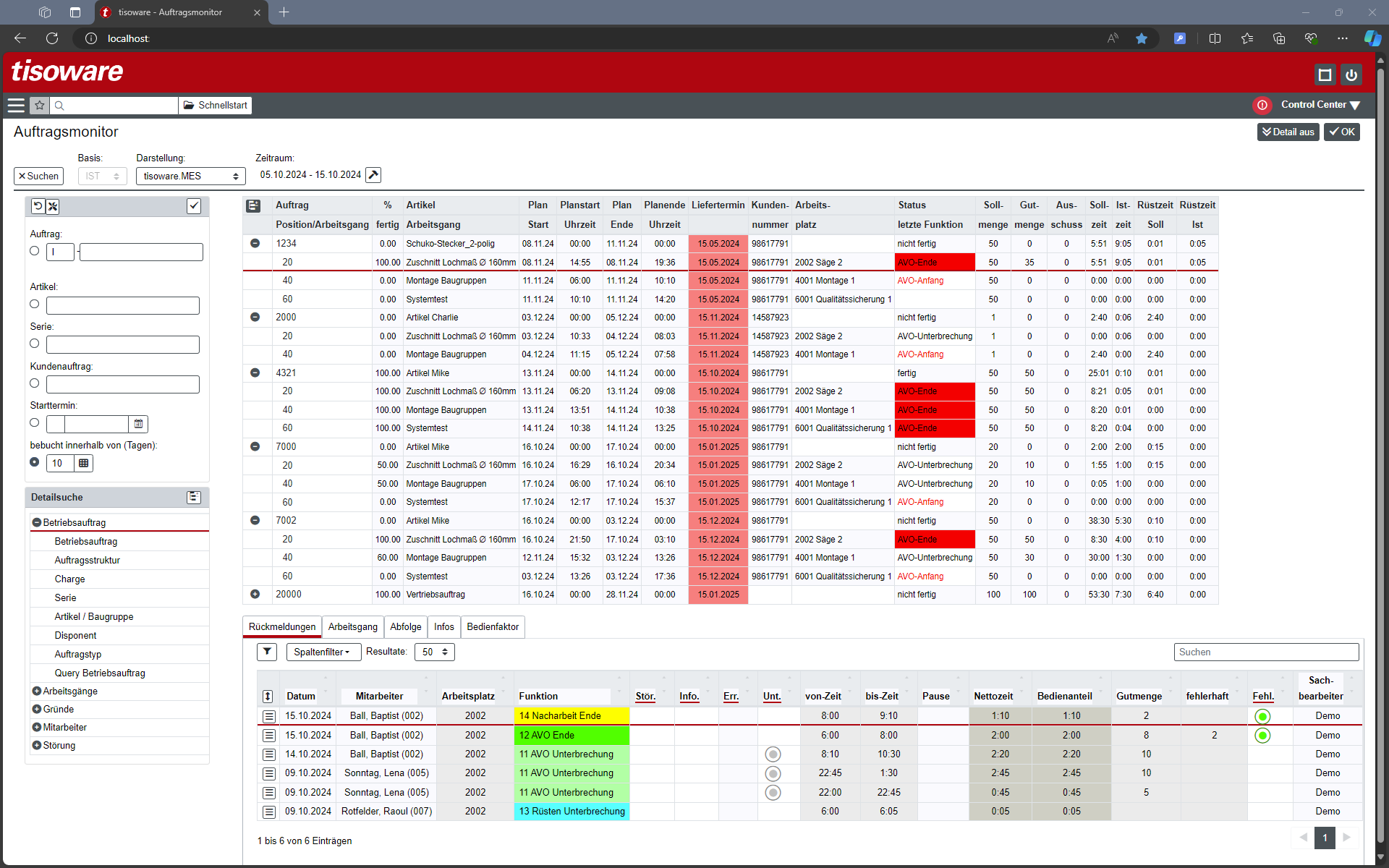Expand the Mitarbeiter tree node

click(36, 728)
